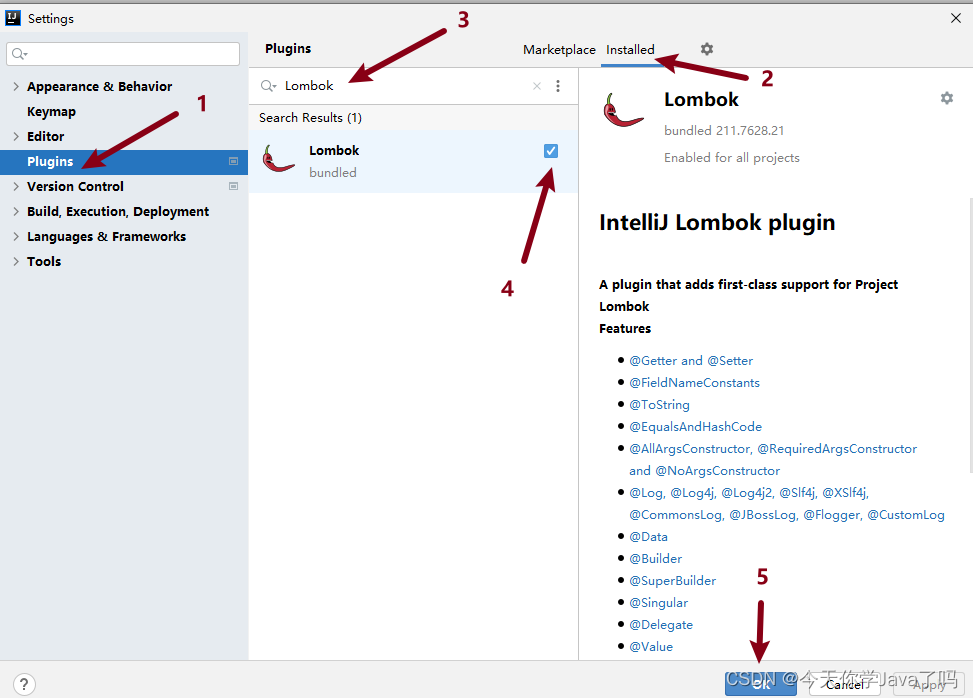Click project-level marker icon beside Plugins

233,161
